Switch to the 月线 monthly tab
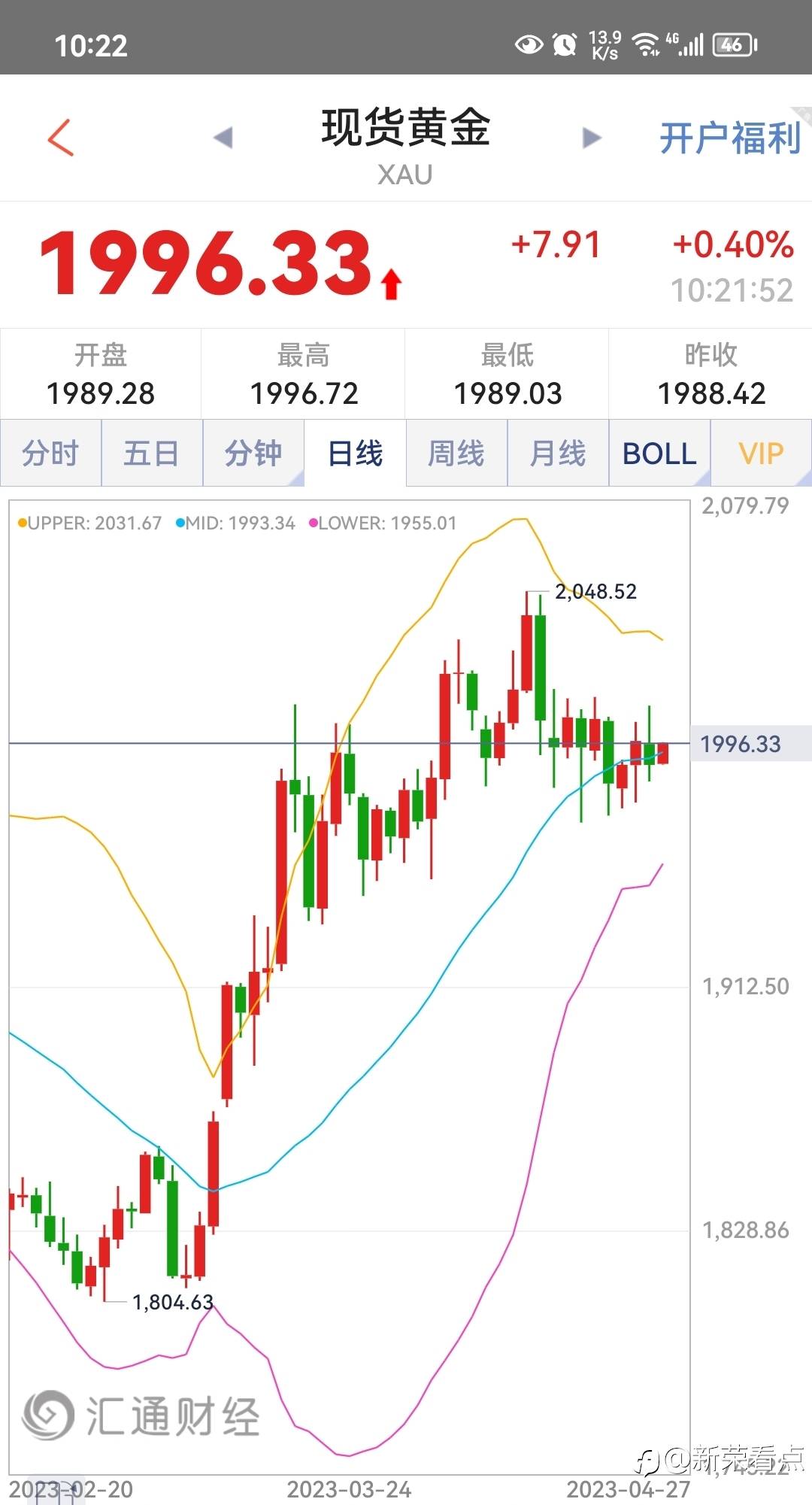This screenshot has width=812, height=1505. (558, 454)
